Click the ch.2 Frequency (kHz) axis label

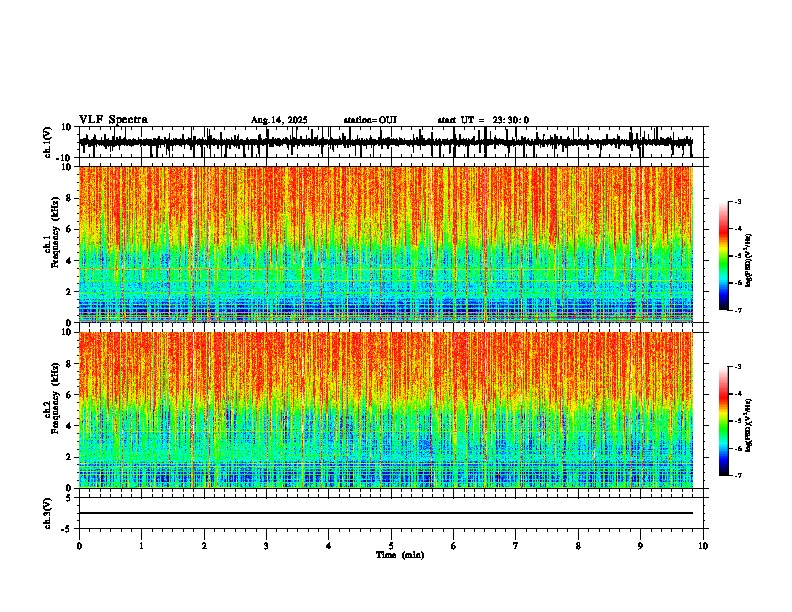(x=55, y=398)
